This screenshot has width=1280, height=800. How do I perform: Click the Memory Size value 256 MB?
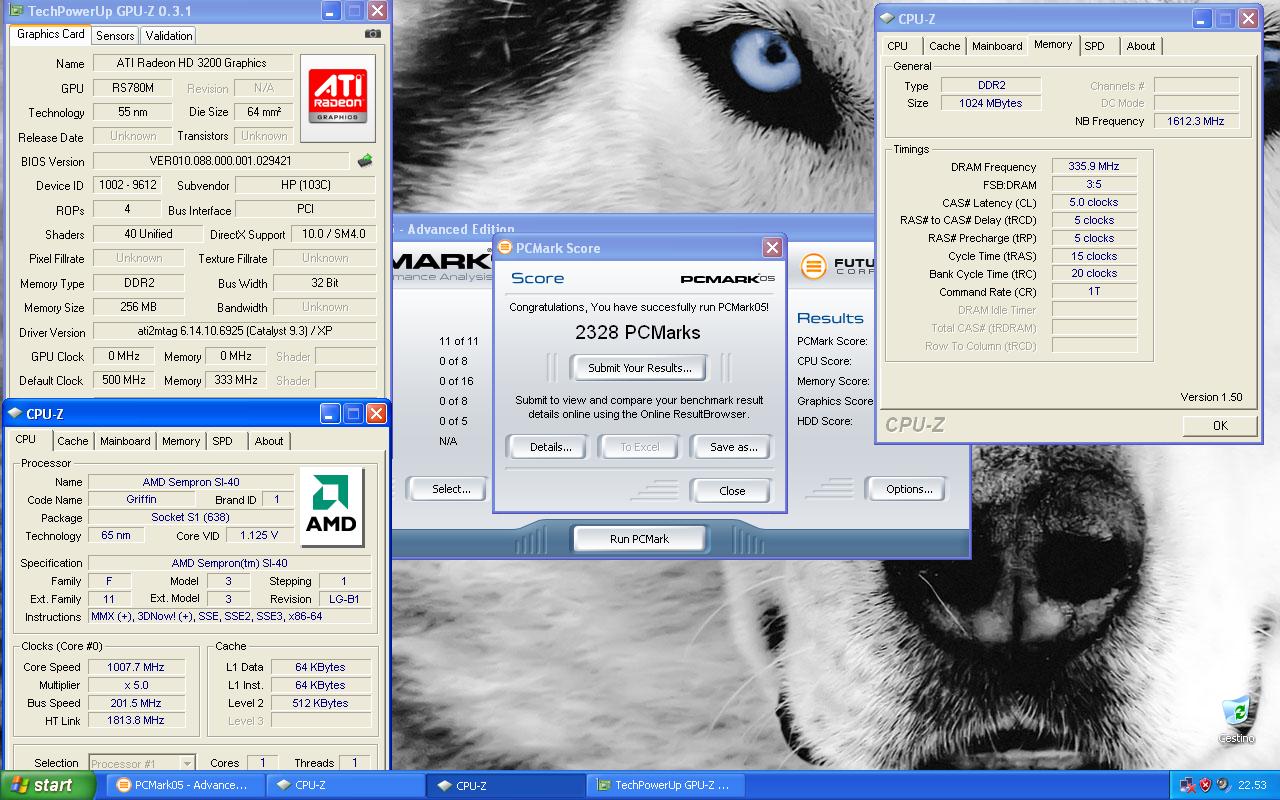click(x=139, y=307)
